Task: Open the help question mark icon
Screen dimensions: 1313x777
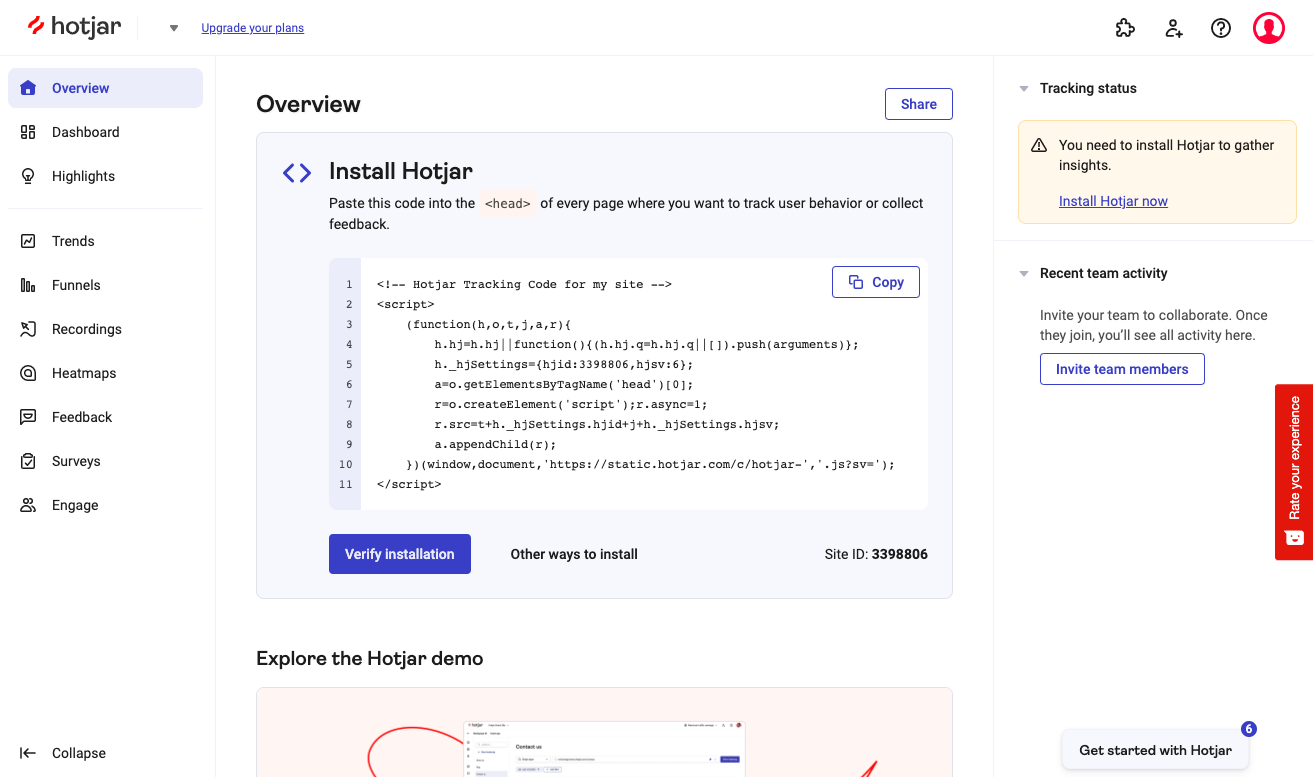Action: point(1221,28)
